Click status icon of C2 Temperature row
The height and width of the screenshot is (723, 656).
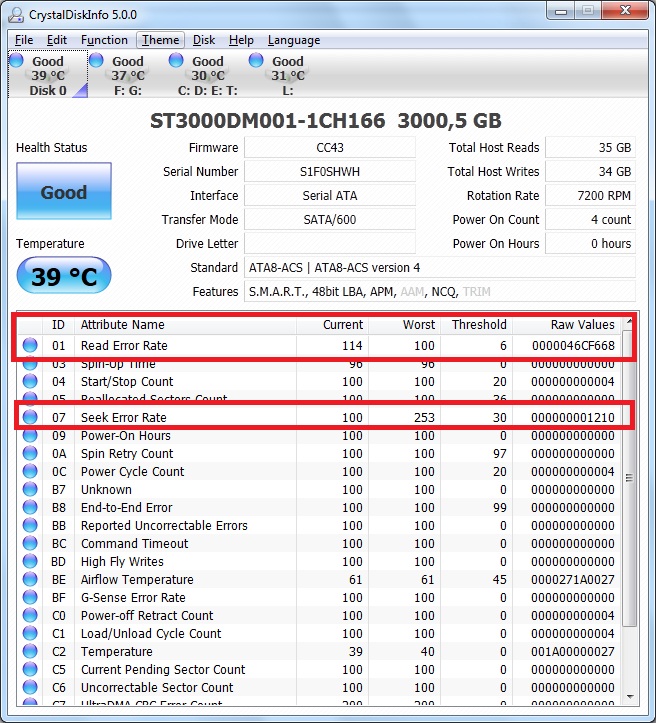point(30,651)
